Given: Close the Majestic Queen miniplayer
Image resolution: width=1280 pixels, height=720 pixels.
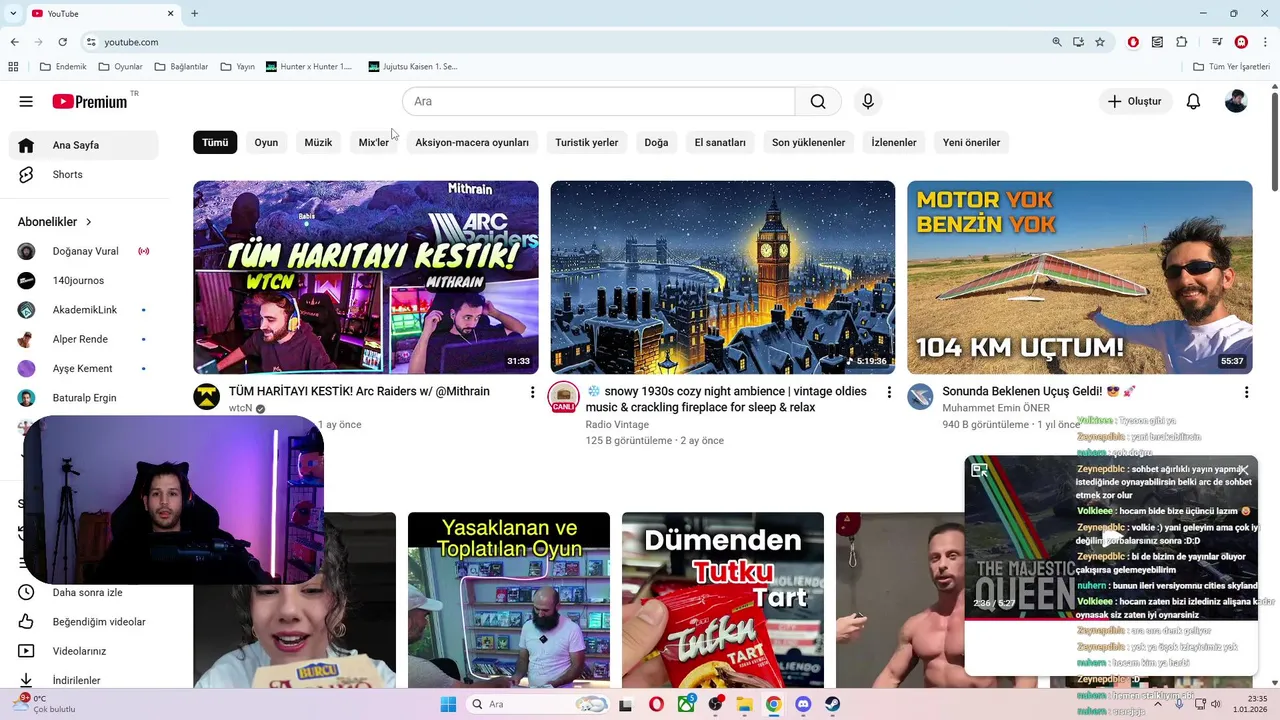Looking at the screenshot, I should coord(1243,470).
